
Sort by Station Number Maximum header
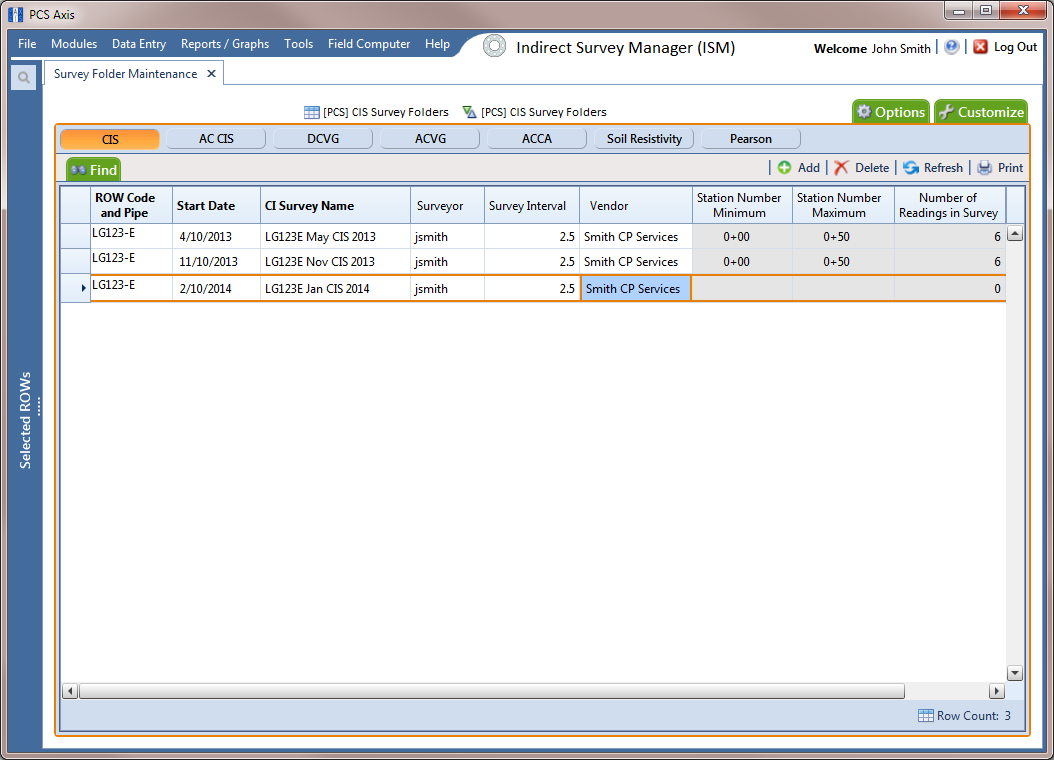(843, 205)
